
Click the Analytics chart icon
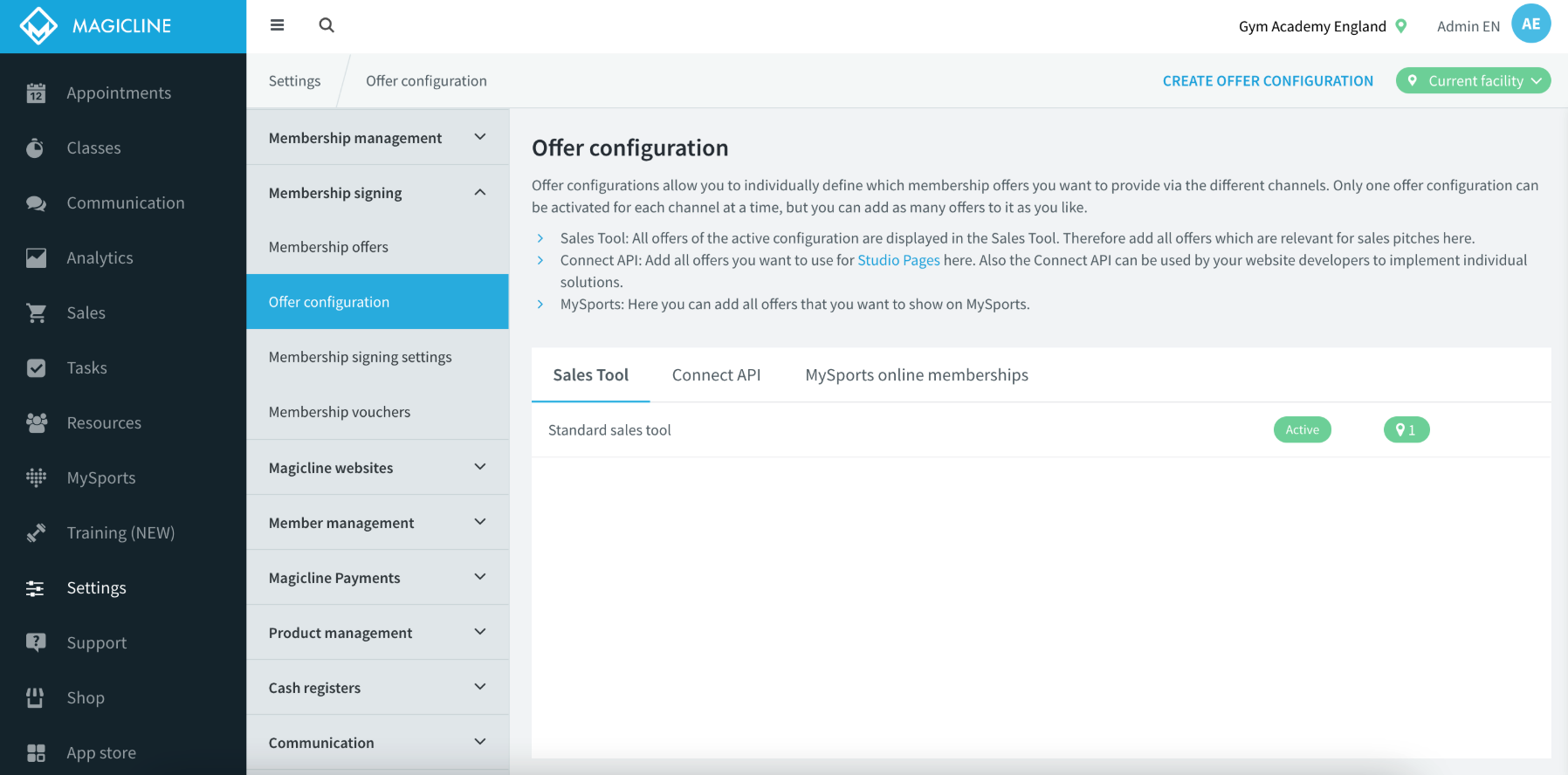pos(36,258)
